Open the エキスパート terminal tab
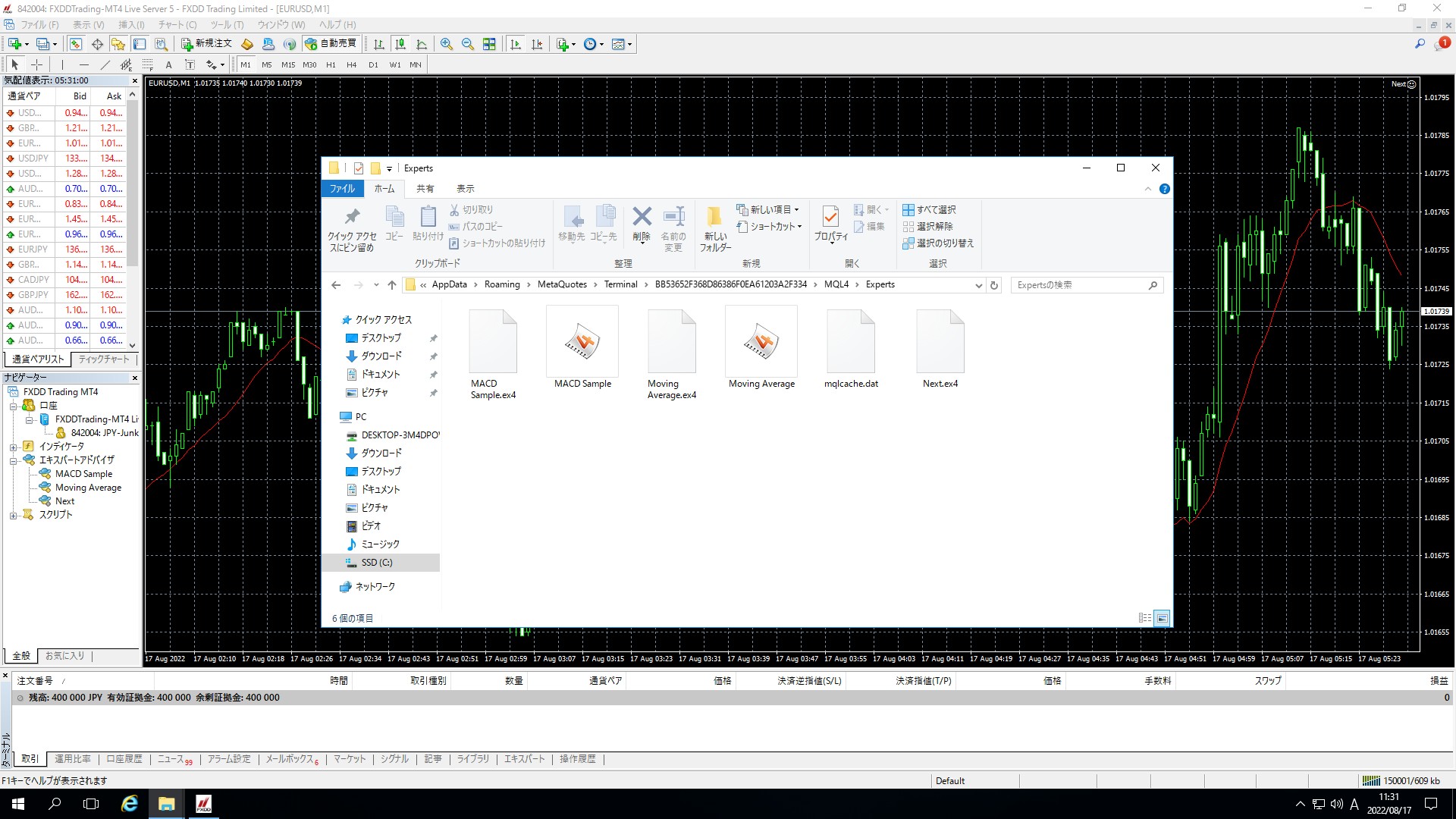This screenshot has width=1456, height=819. (x=525, y=759)
